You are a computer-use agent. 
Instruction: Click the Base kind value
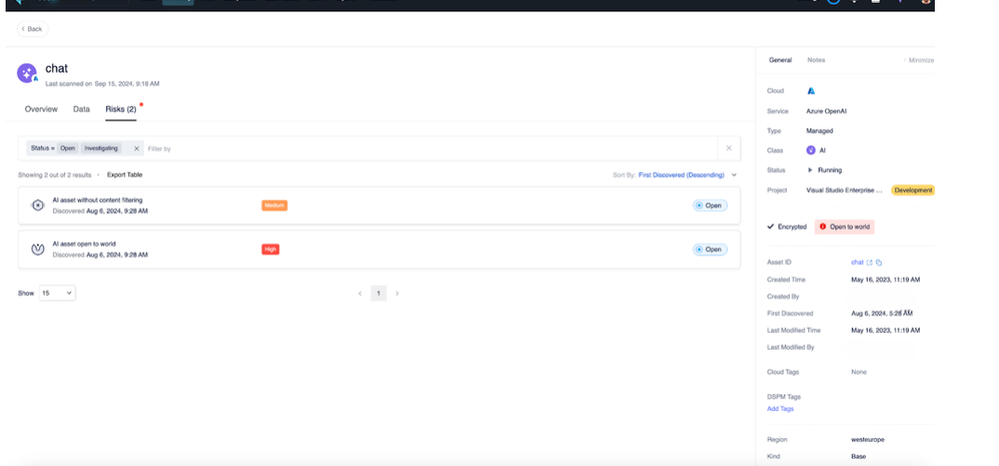pyautogui.click(x=858, y=456)
